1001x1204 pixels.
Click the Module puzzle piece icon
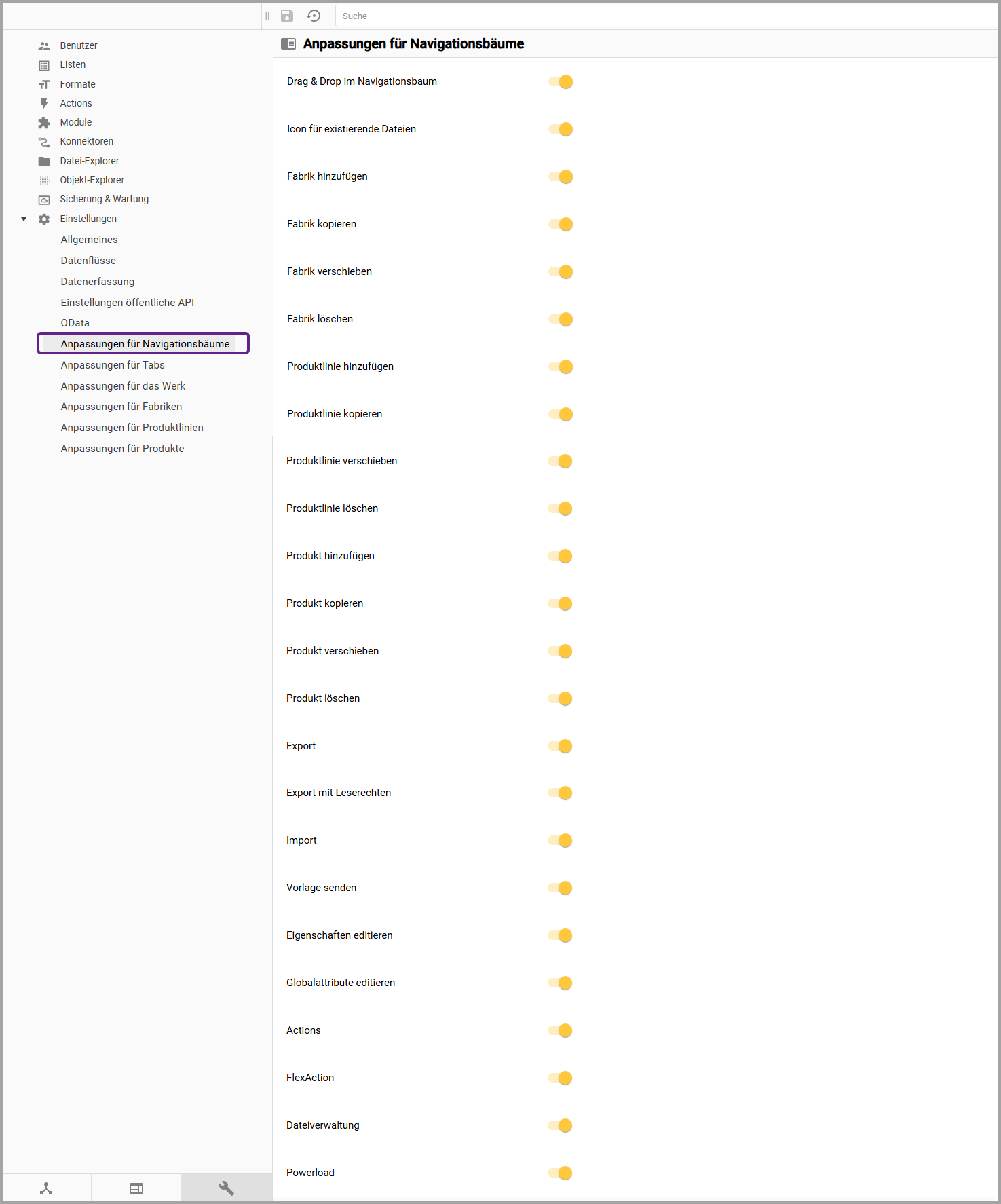point(44,123)
